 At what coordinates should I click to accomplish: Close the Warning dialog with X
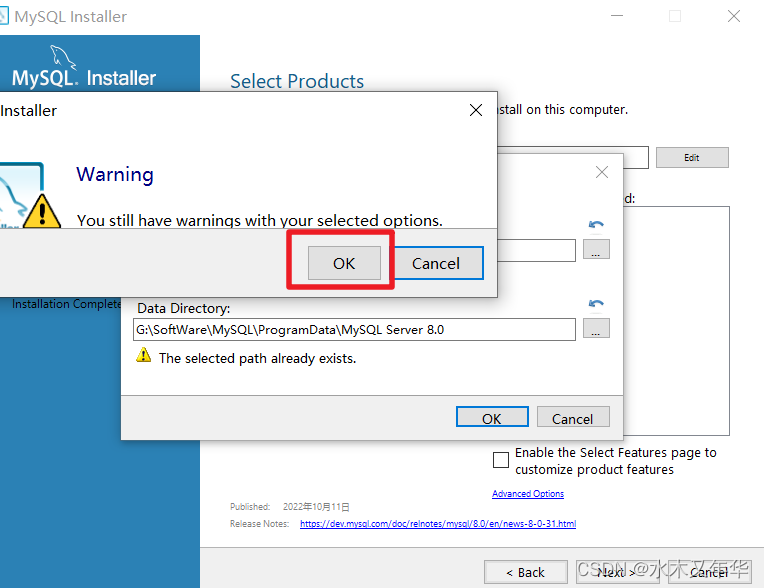[x=476, y=110]
